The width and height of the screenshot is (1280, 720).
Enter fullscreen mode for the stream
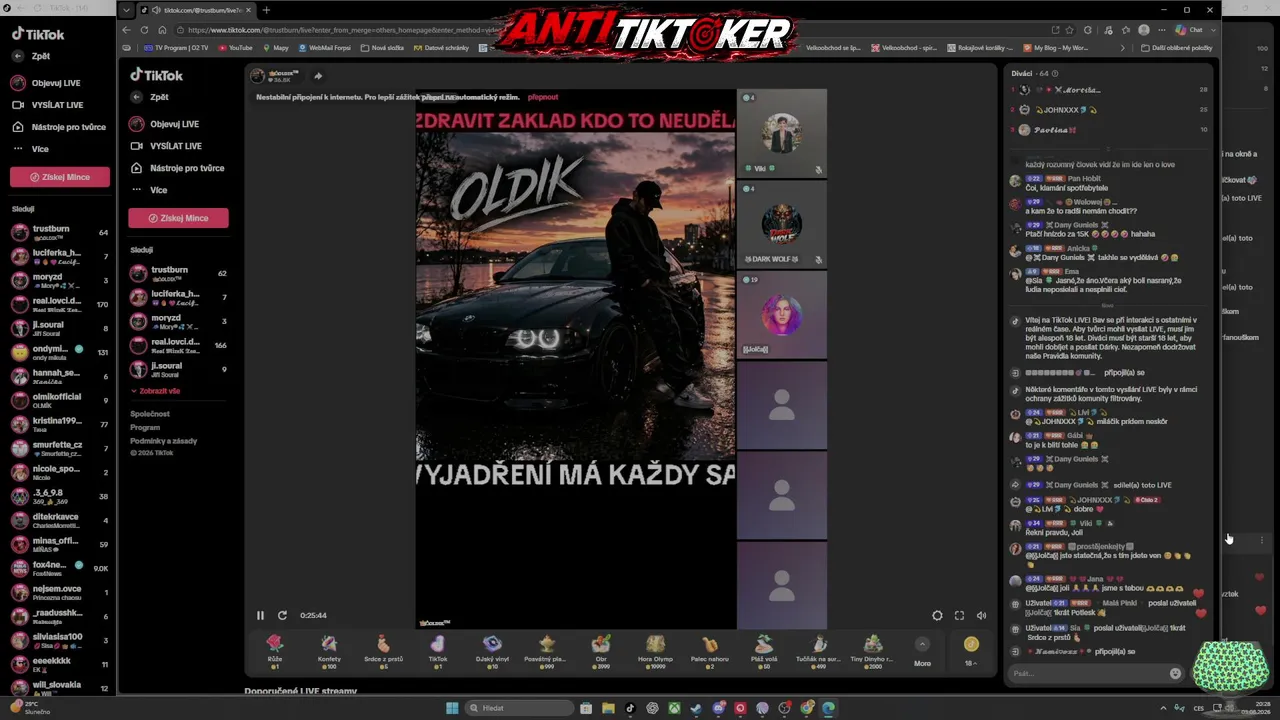click(x=959, y=616)
